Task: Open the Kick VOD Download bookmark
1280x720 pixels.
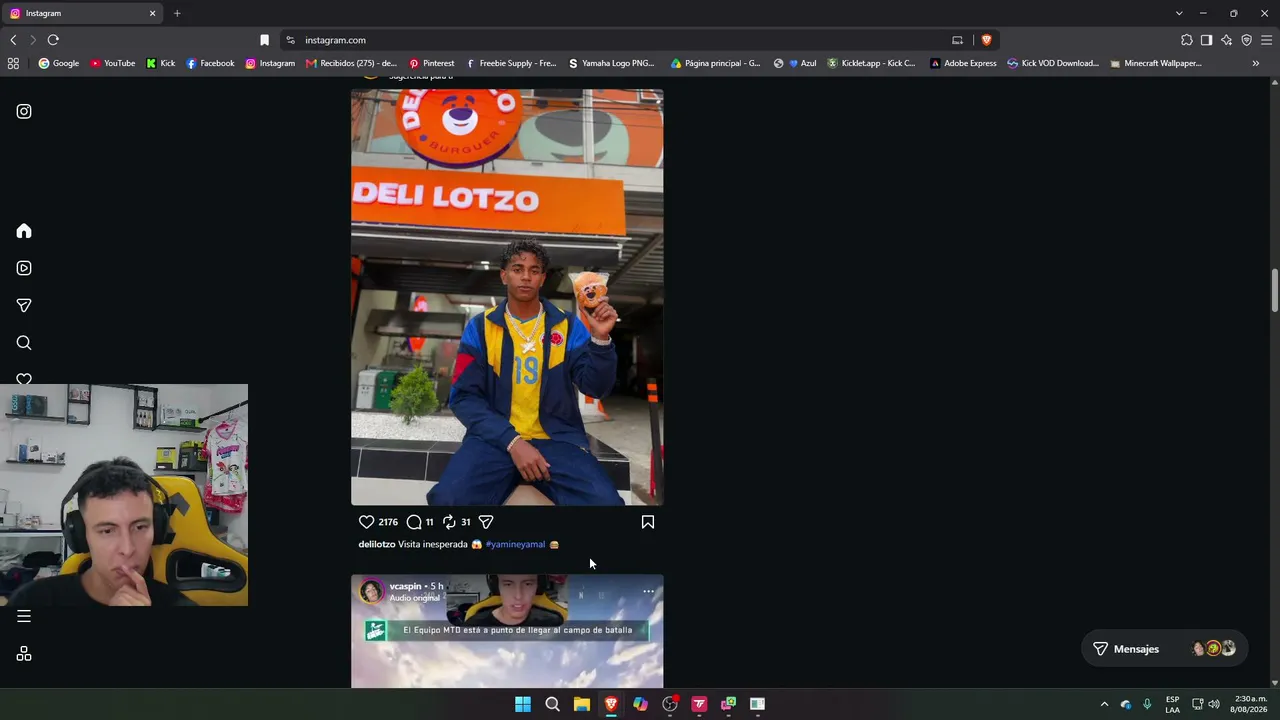Action: 1053,63
